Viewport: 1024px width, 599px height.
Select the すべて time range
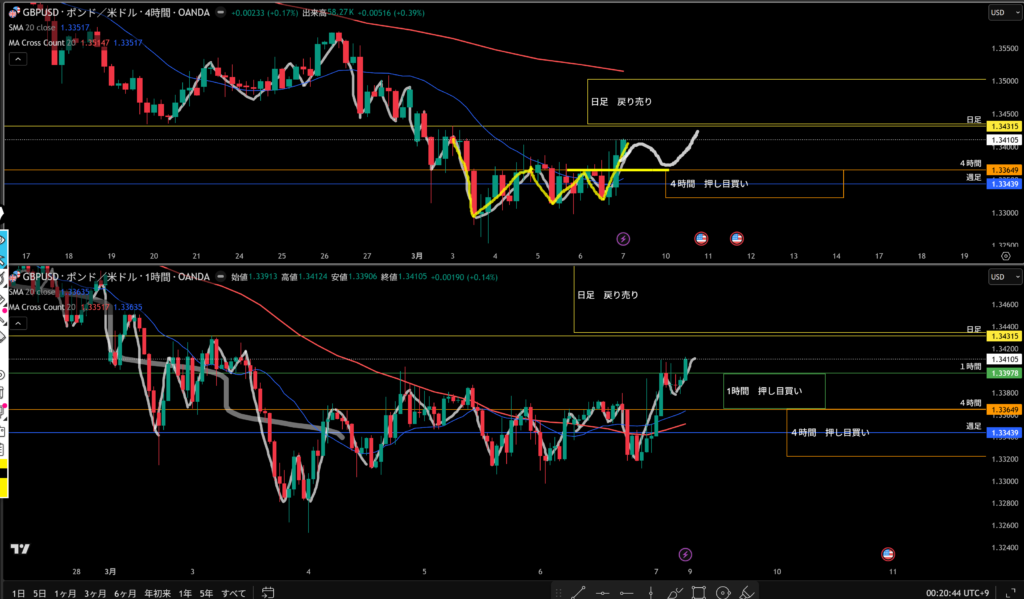[x=233, y=591]
